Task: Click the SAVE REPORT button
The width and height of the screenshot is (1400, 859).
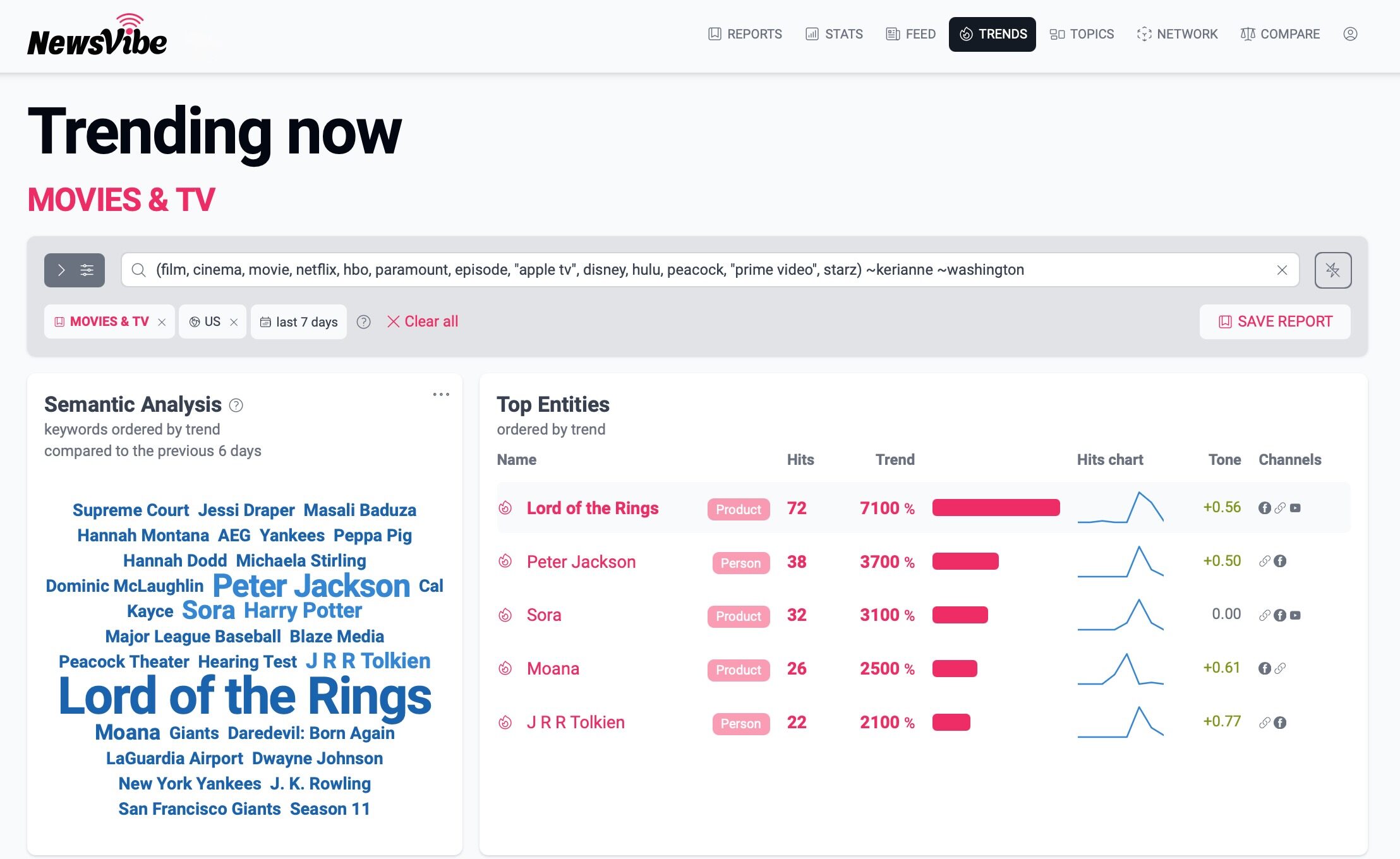Action: click(1274, 321)
